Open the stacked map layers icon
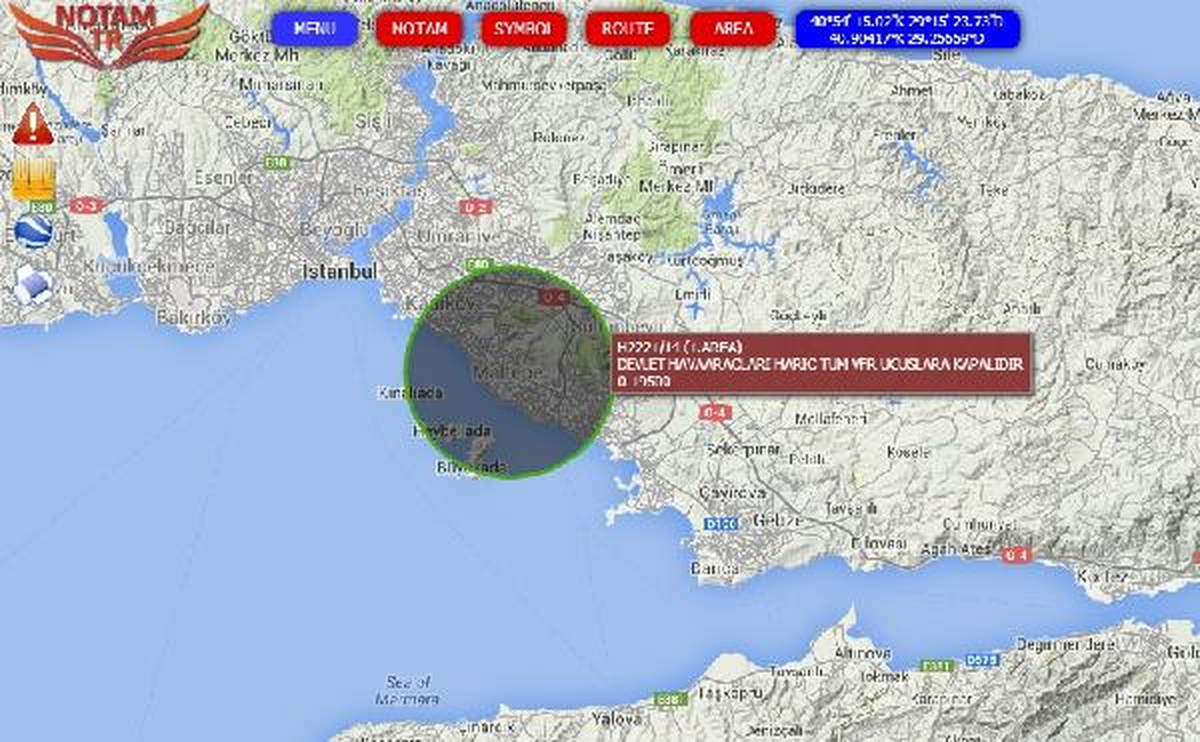Screen dimensions: 1200x742 pos(33,286)
